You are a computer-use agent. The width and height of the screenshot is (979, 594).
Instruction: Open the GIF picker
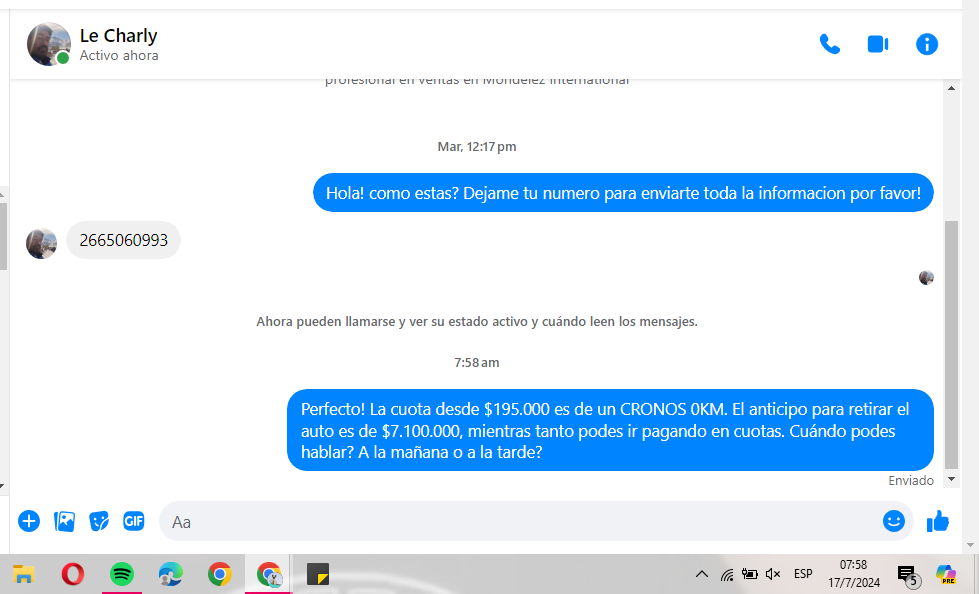point(134,521)
